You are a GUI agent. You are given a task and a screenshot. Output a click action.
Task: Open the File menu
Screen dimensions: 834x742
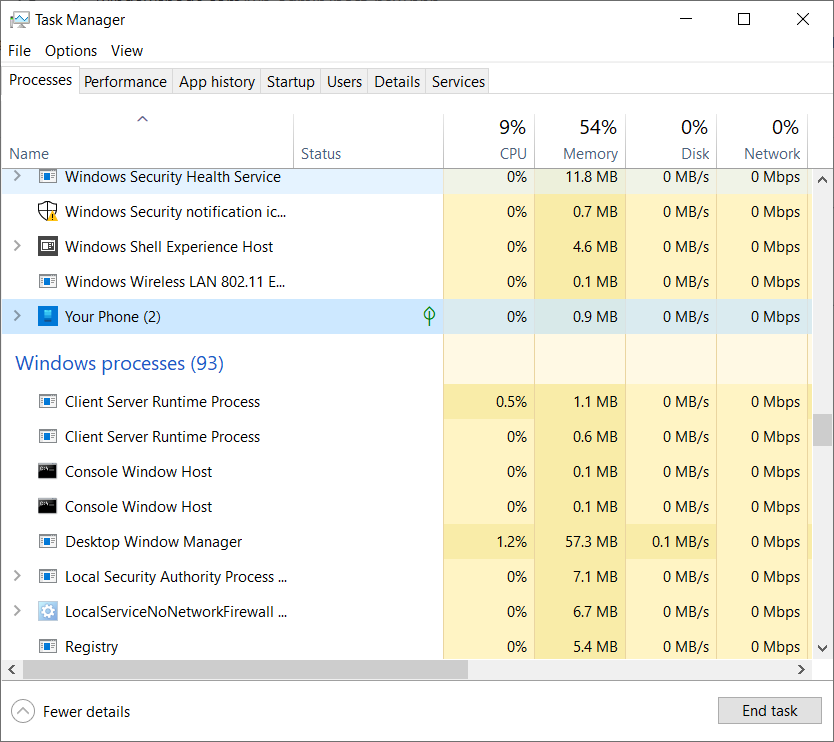pos(20,51)
